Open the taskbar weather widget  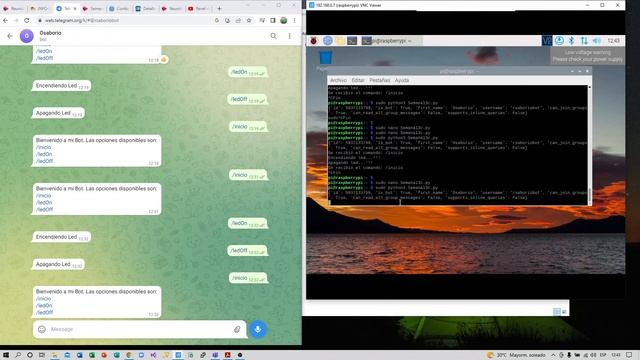(516, 355)
